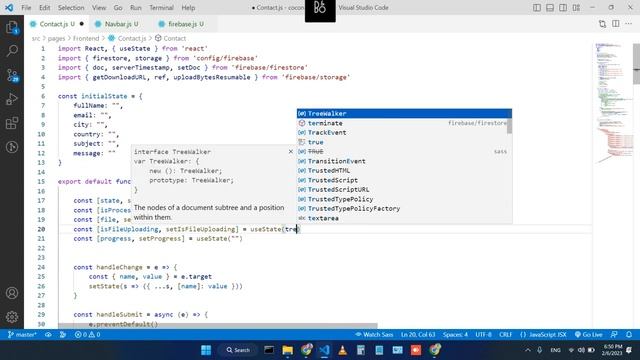640x360 pixels.
Task: Toggle bottom panel layout icon
Action: point(550,8)
